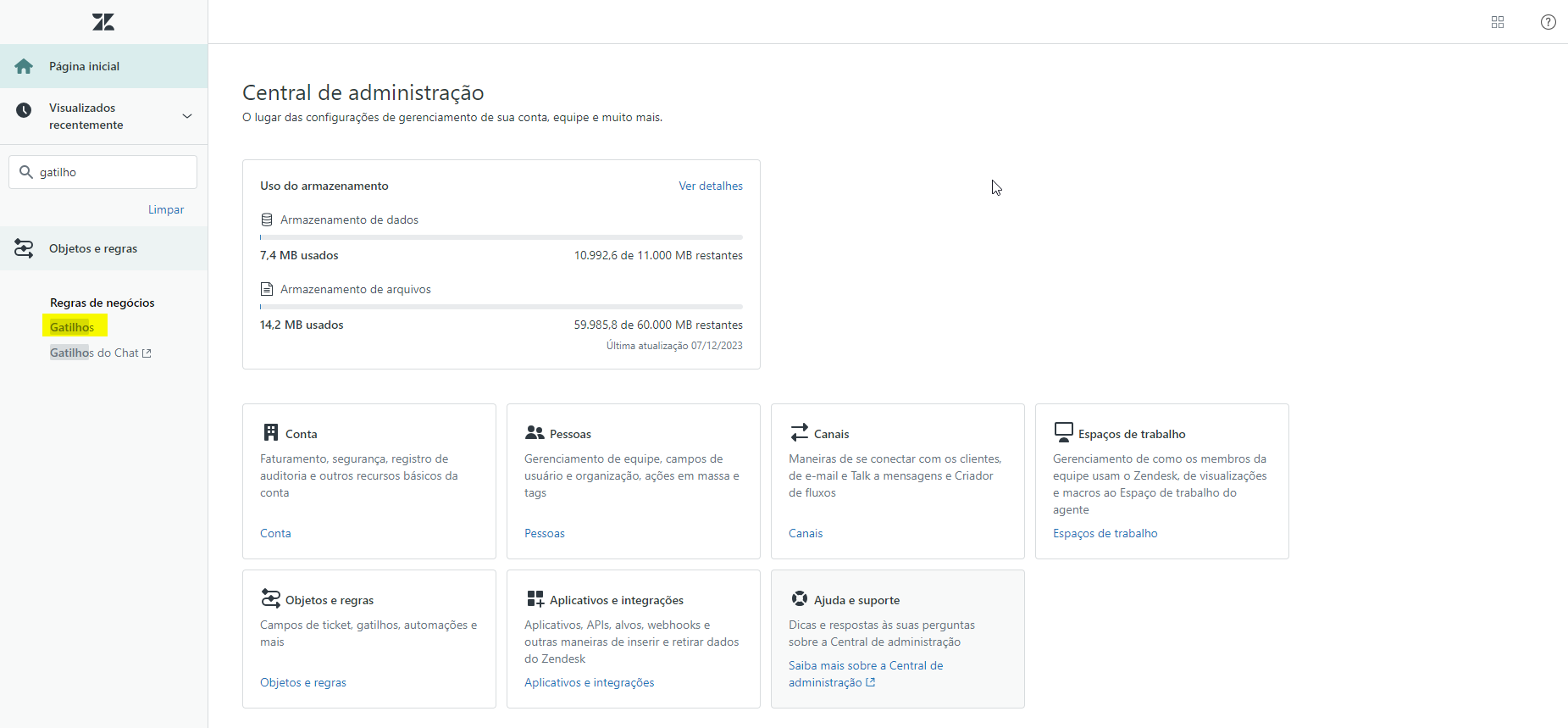
Task: Expand the Visualizados recentemente chevron
Action: coord(187,116)
